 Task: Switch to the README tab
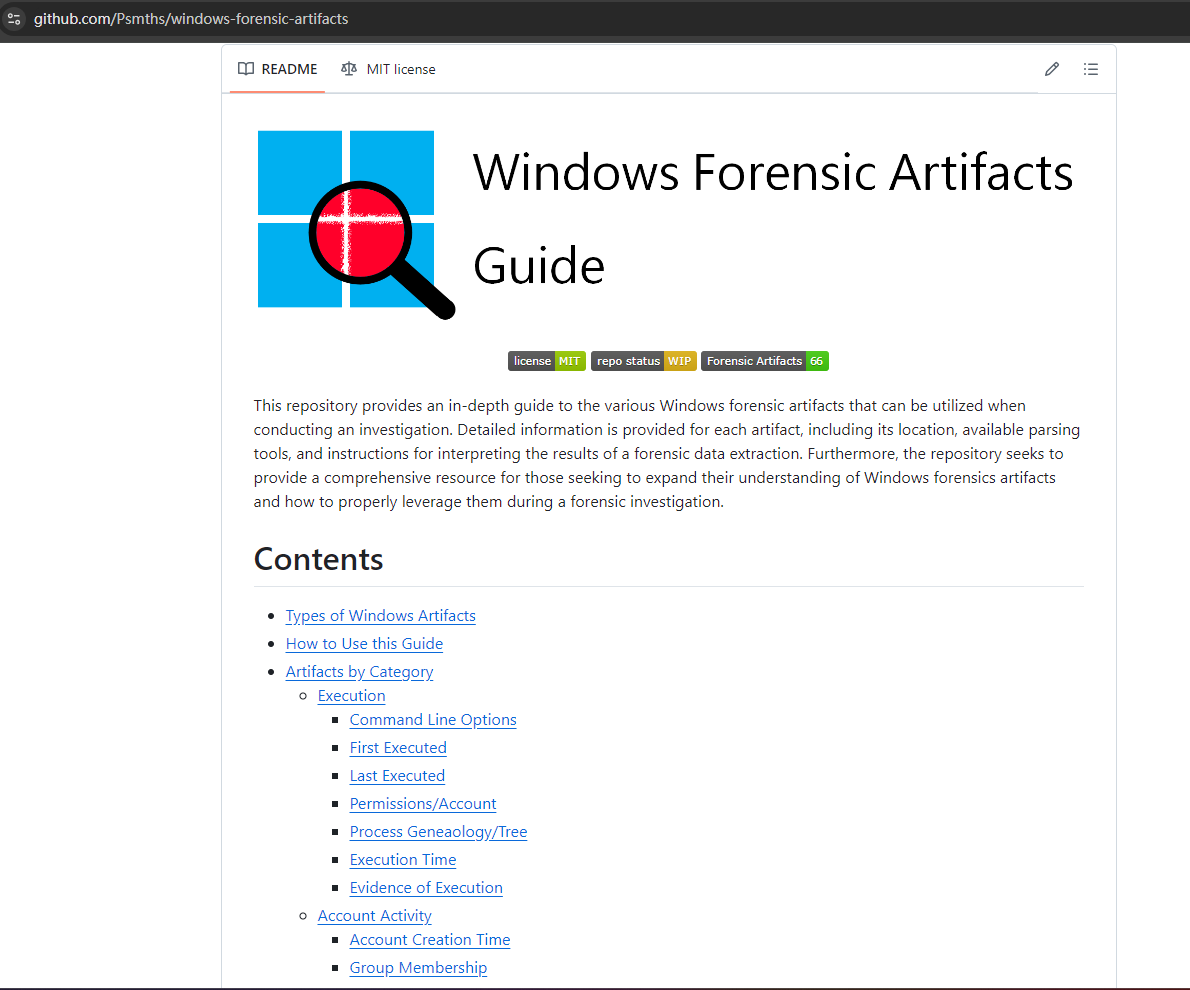point(278,69)
